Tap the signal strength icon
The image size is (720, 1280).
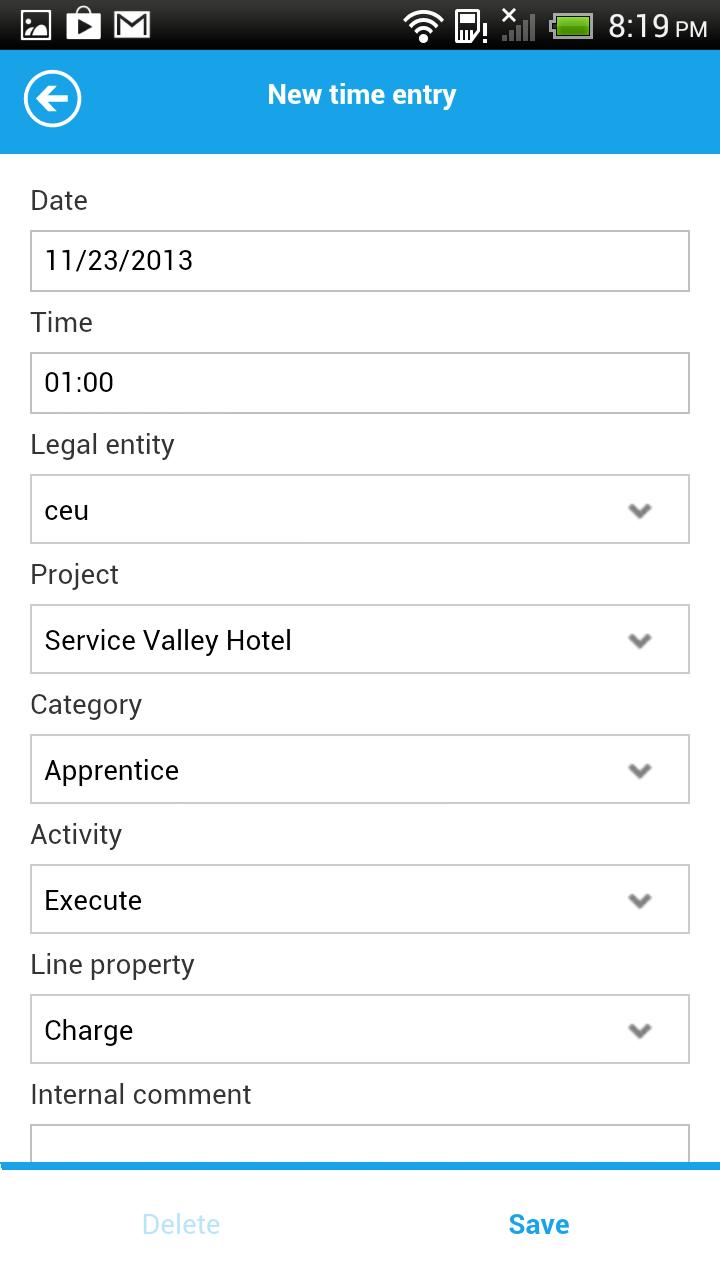(x=517, y=26)
